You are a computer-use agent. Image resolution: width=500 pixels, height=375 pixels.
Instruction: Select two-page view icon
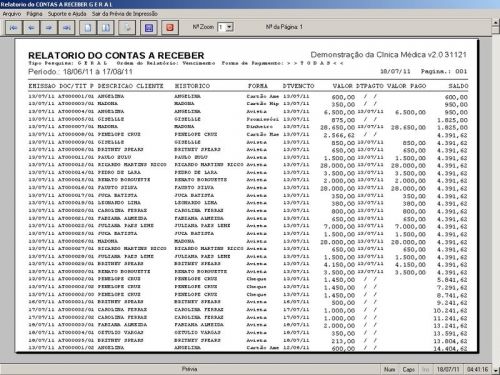pos(106,28)
